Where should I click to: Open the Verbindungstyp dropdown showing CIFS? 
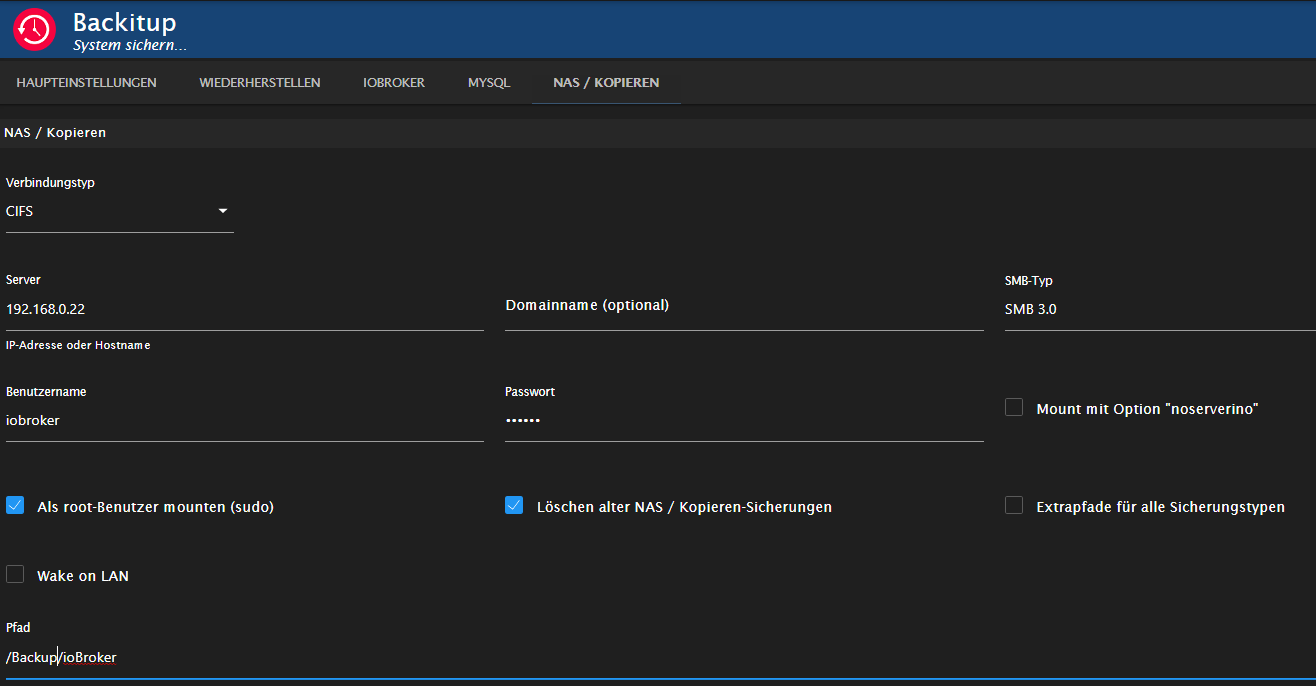(x=120, y=211)
